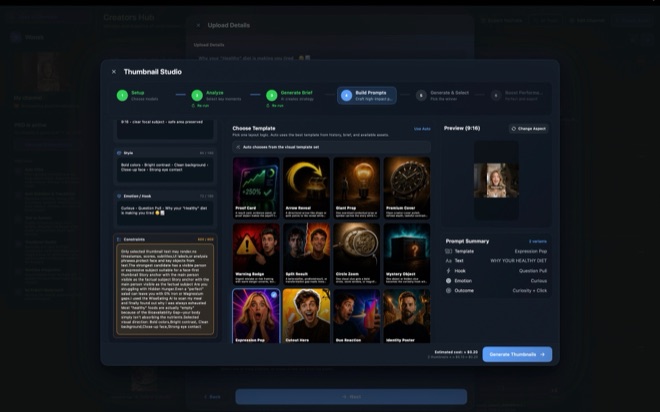Click the 'WHY YOUR HEALTHY DIET' text value
This screenshot has width=660, height=412.
(519, 261)
